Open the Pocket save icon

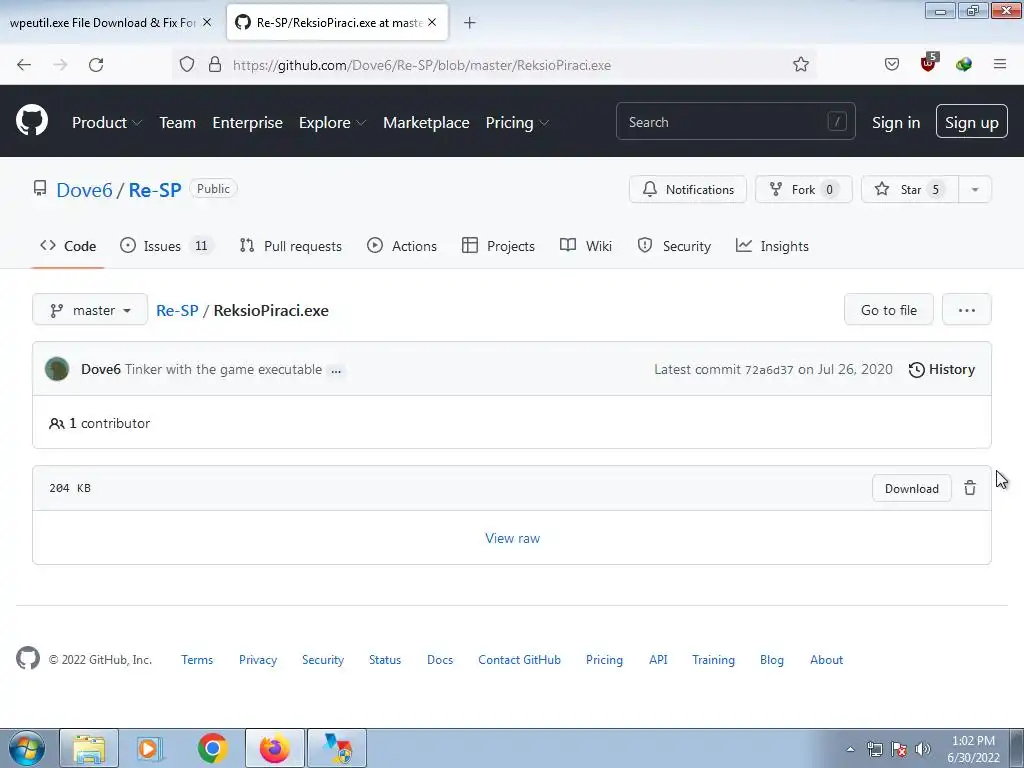[891, 65]
